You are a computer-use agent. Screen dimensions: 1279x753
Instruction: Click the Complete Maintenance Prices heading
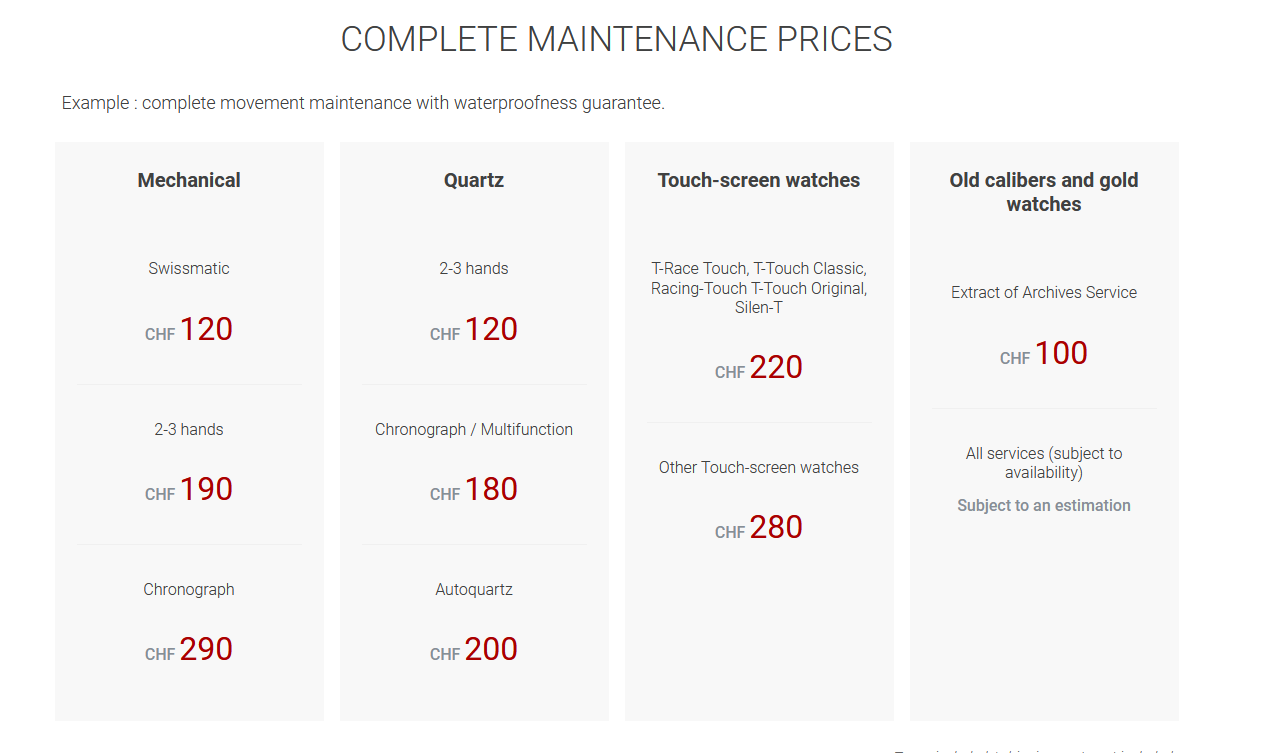coord(616,39)
